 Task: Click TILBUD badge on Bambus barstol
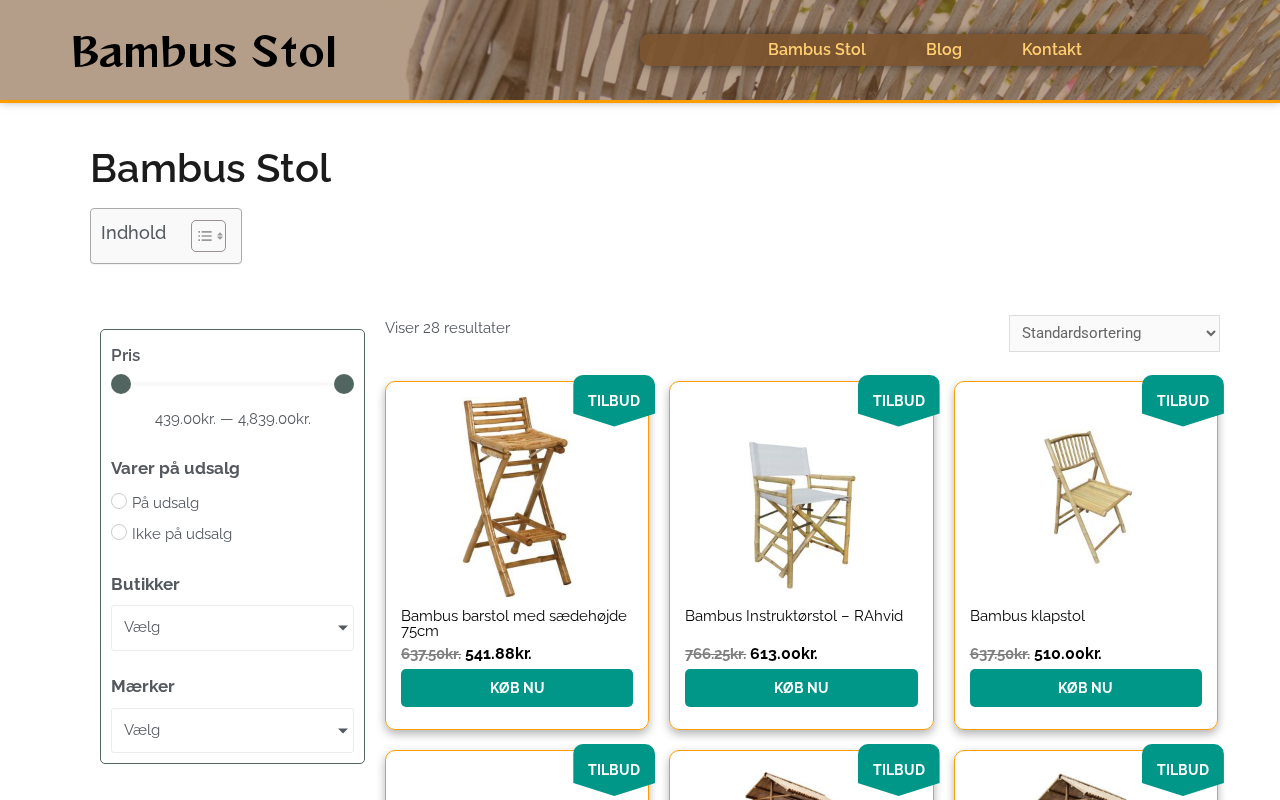614,400
